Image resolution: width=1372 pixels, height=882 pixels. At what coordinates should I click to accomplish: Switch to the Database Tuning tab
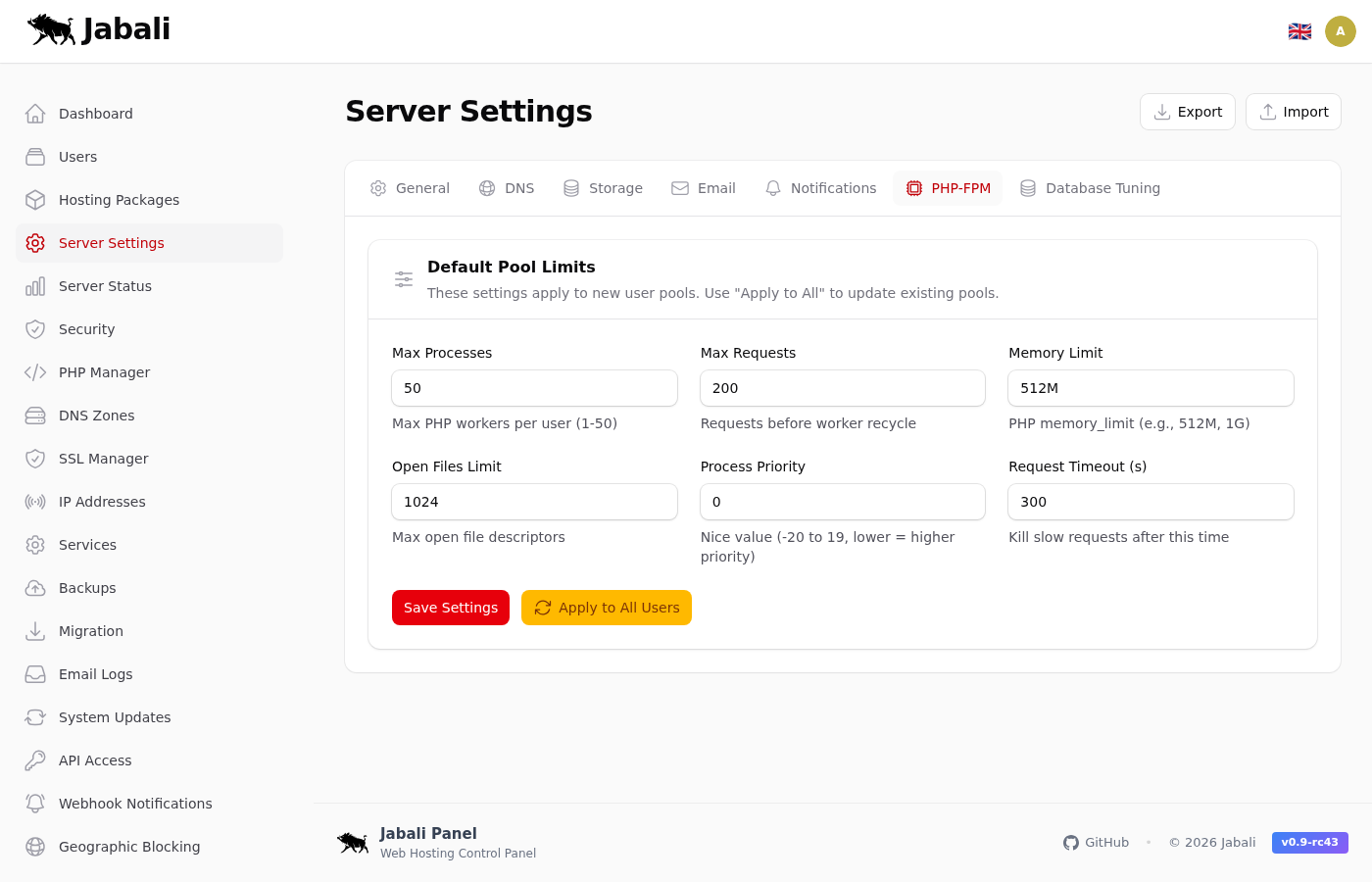pyautogui.click(x=1090, y=188)
